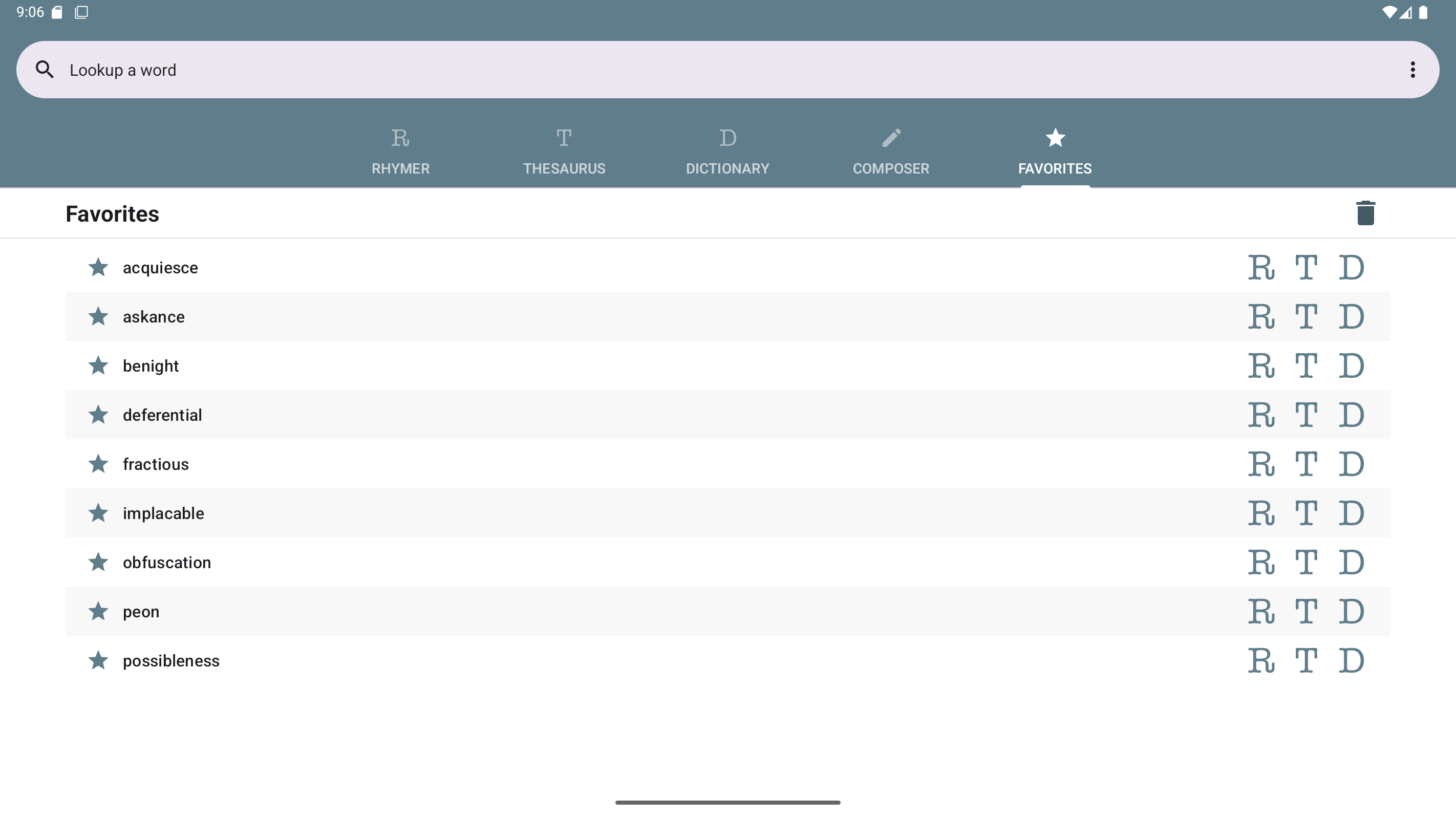The height and width of the screenshot is (819, 1456).
Task: Select the word implacable
Action: [163, 513]
